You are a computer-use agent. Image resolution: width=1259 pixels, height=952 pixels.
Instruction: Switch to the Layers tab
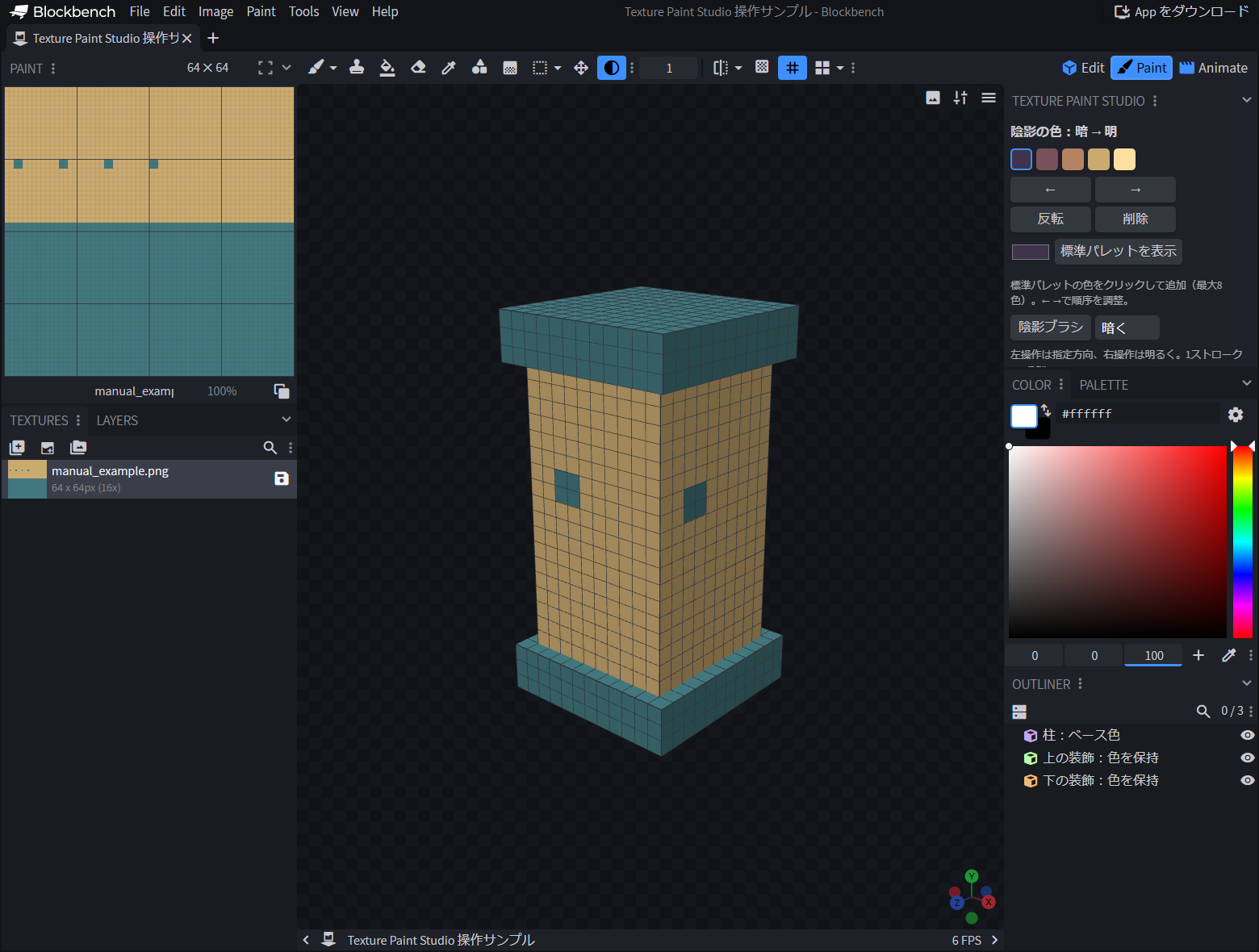click(x=117, y=420)
